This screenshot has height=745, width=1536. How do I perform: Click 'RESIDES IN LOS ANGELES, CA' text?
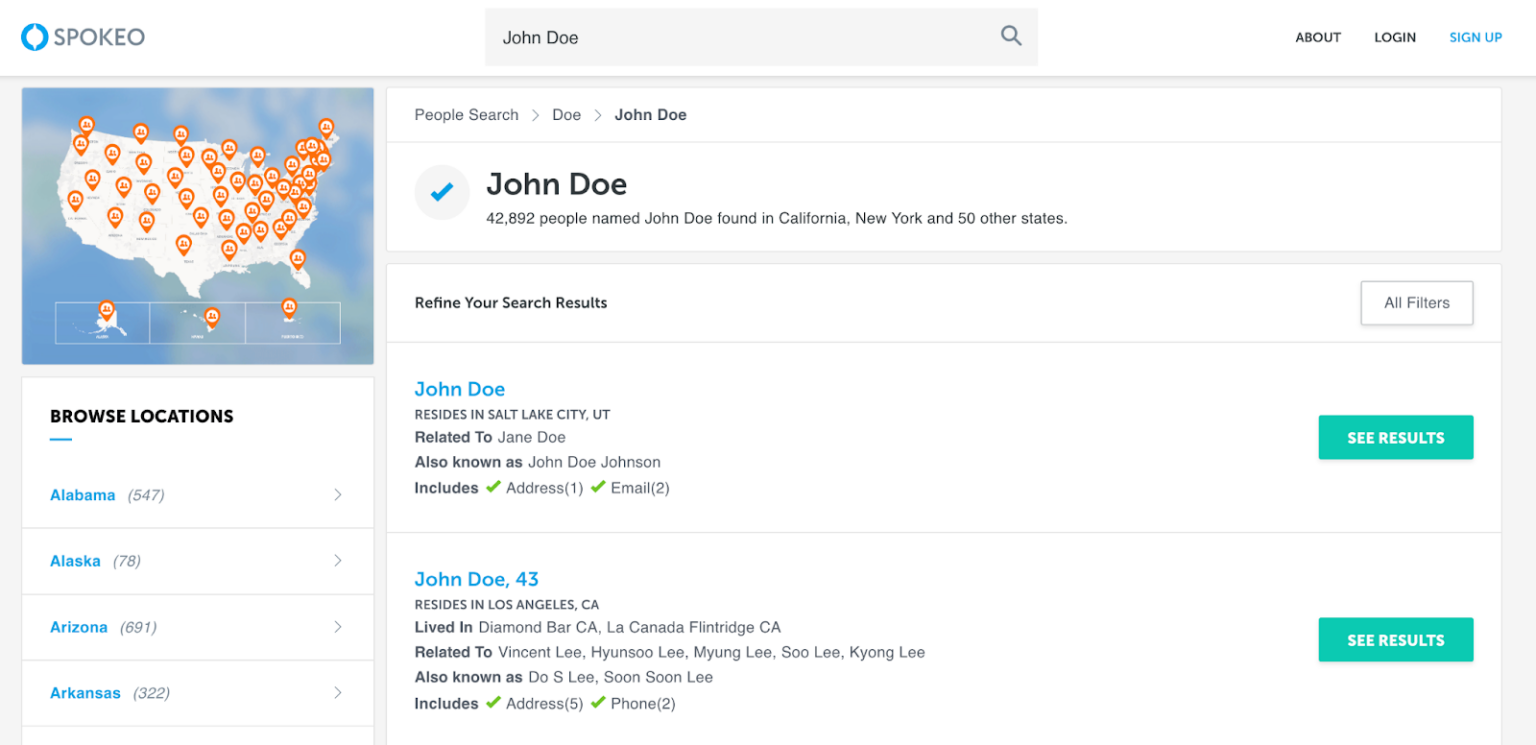point(507,605)
